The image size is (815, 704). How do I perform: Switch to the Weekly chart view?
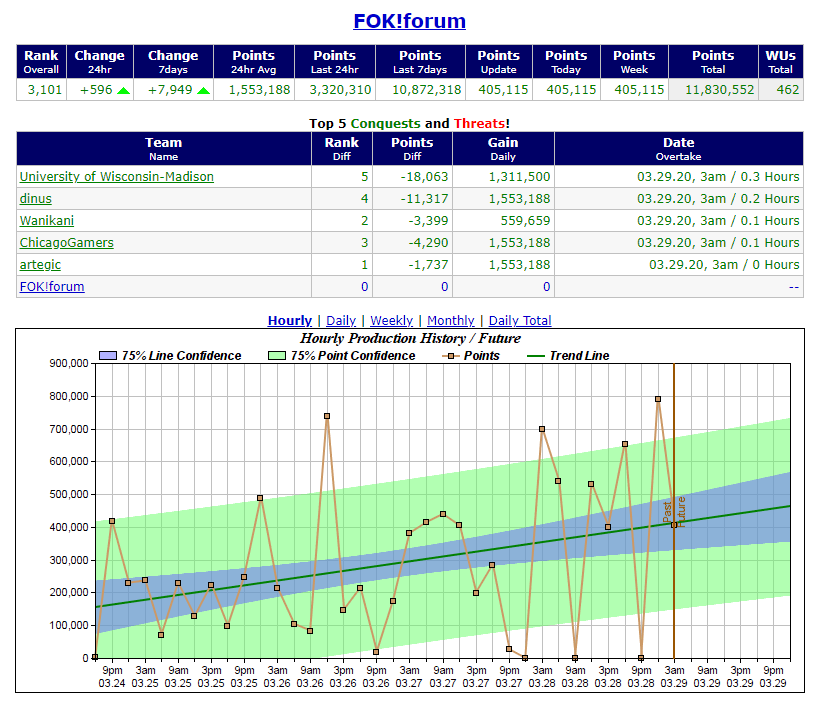(x=391, y=320)
